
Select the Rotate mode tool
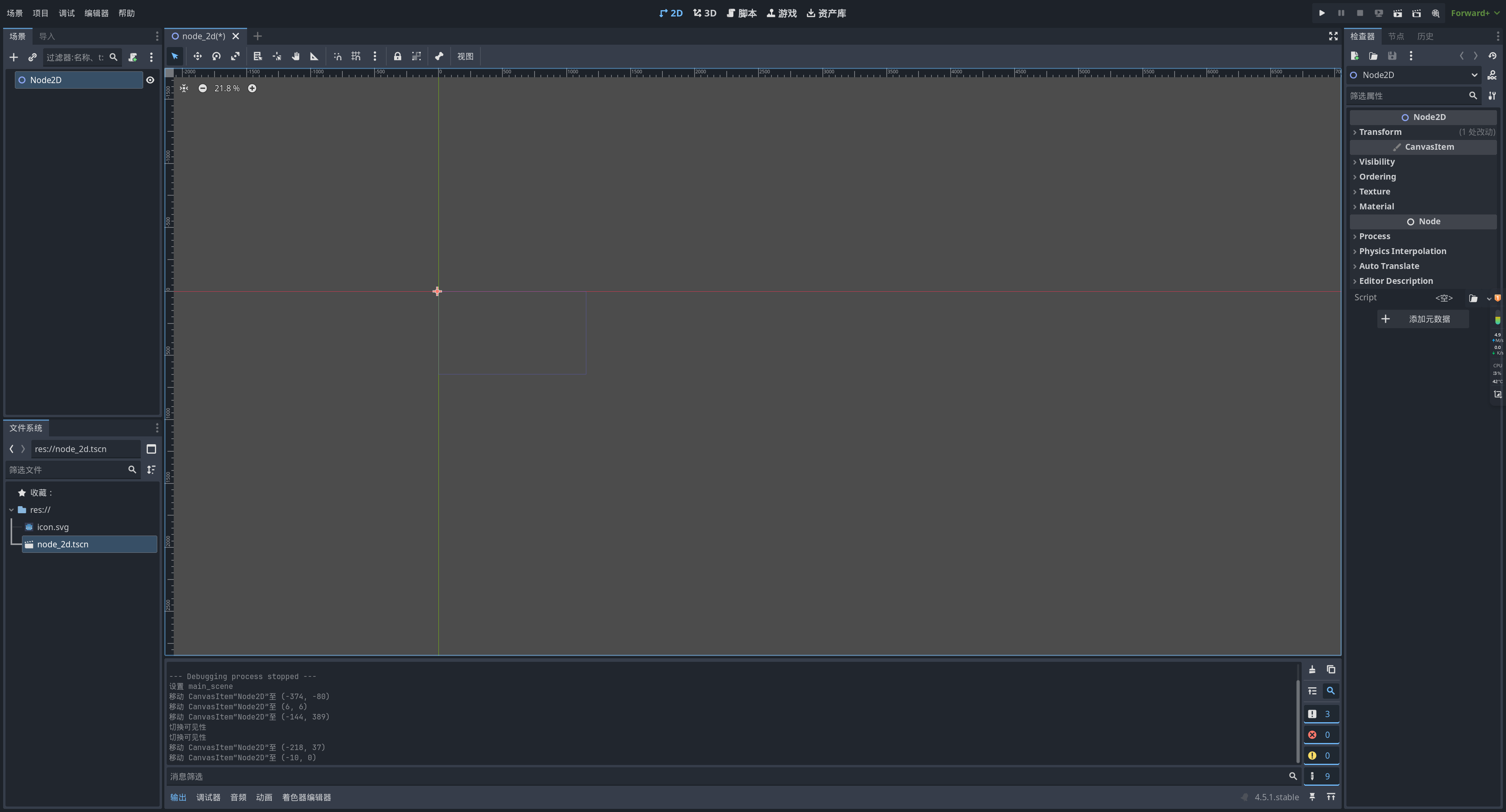pyautogui.click(x=216, y=56)
